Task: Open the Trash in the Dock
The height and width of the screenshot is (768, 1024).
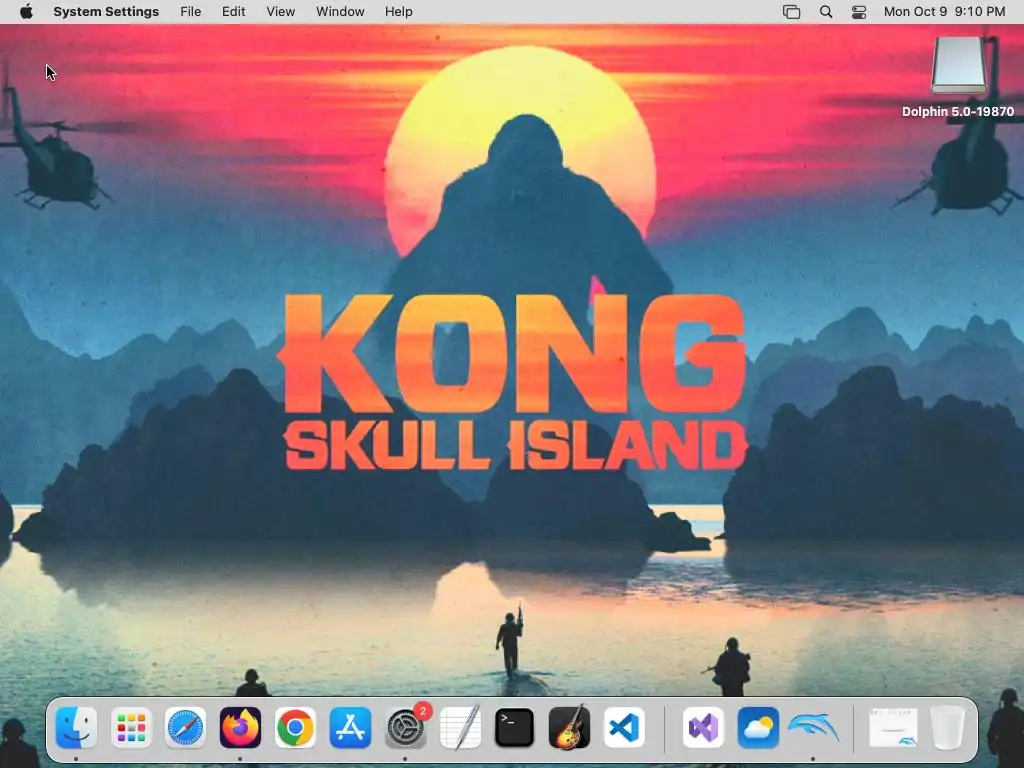Action: pyautogui.click(x=947, y=727)
